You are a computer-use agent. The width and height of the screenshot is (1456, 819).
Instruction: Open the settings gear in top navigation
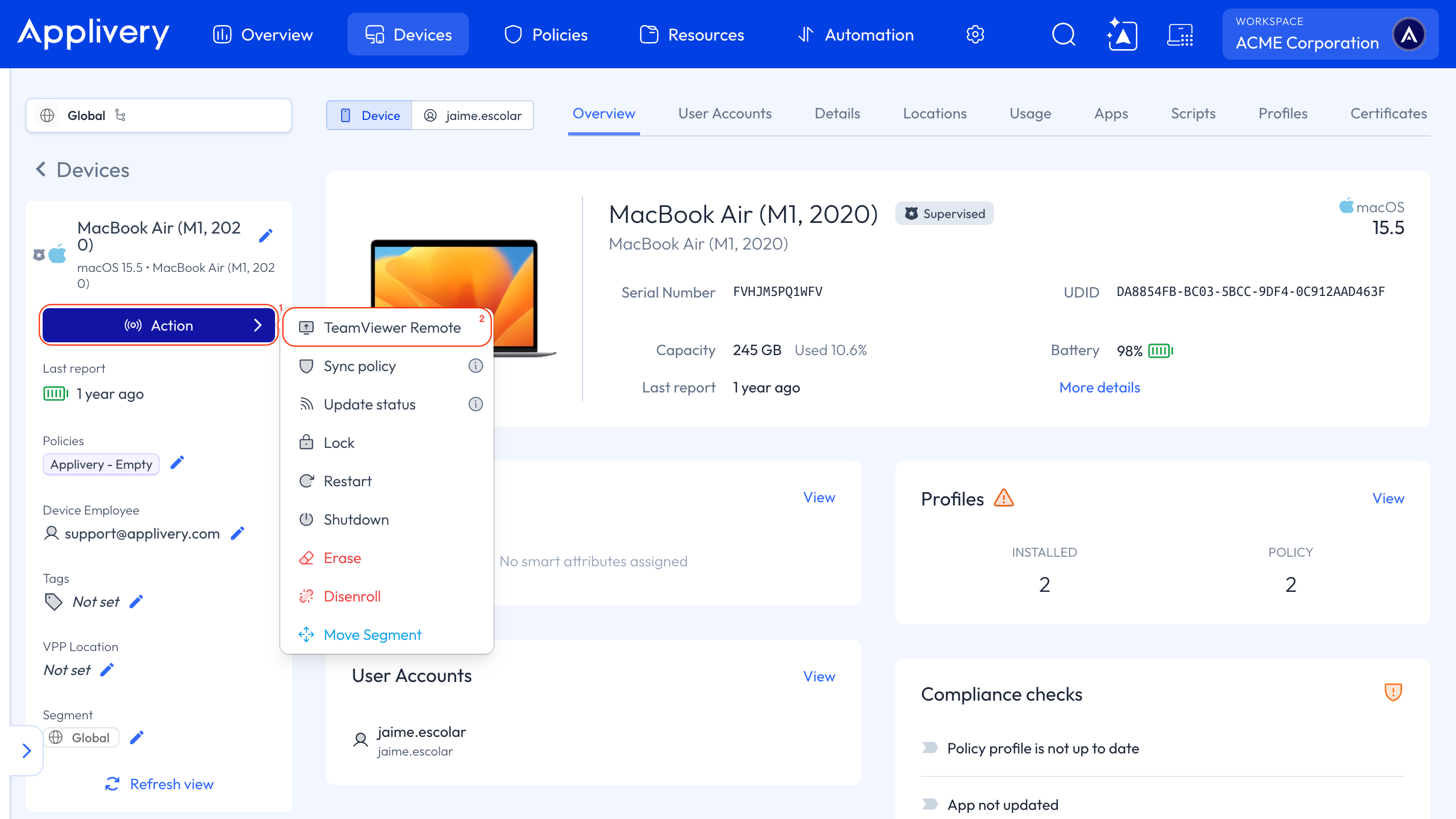point(975,35)
